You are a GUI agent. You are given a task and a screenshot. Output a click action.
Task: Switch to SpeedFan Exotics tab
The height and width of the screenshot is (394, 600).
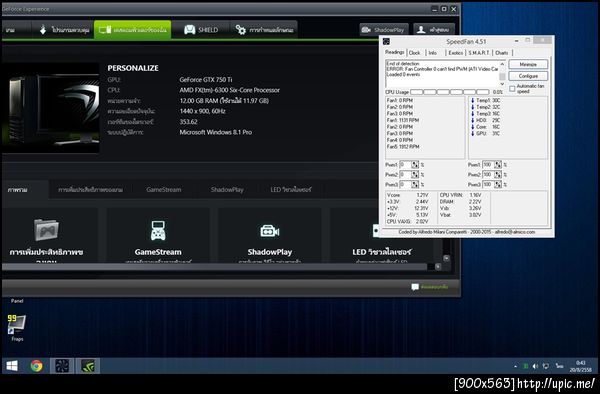pyautogui.click(x=455, y=53)
